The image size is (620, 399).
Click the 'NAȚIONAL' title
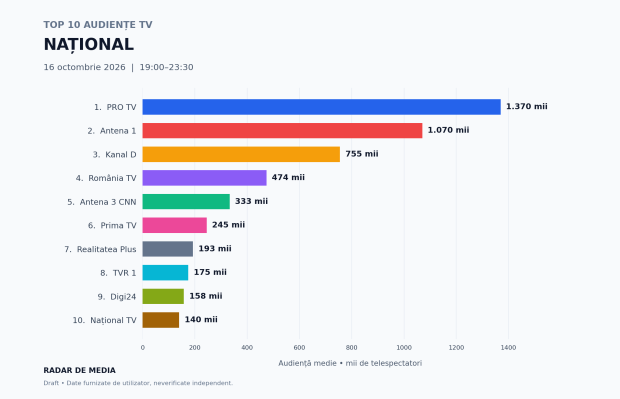(89, 44)
